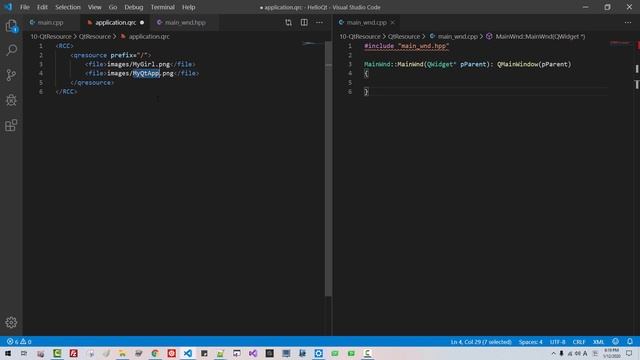Open the Selection menu
This screenshot has width=640, height=360.
(x=68, y=7)
